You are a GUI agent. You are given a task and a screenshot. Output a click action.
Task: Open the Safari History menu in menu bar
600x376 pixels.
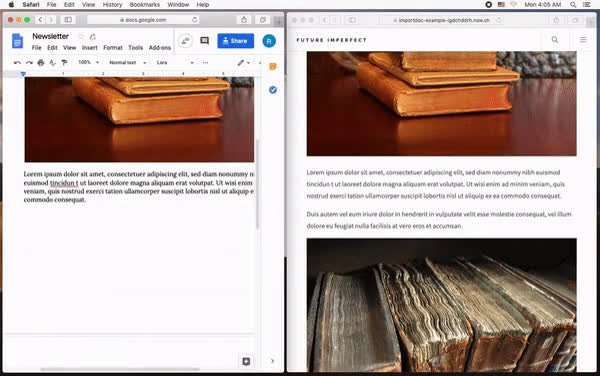pos(112,5)
